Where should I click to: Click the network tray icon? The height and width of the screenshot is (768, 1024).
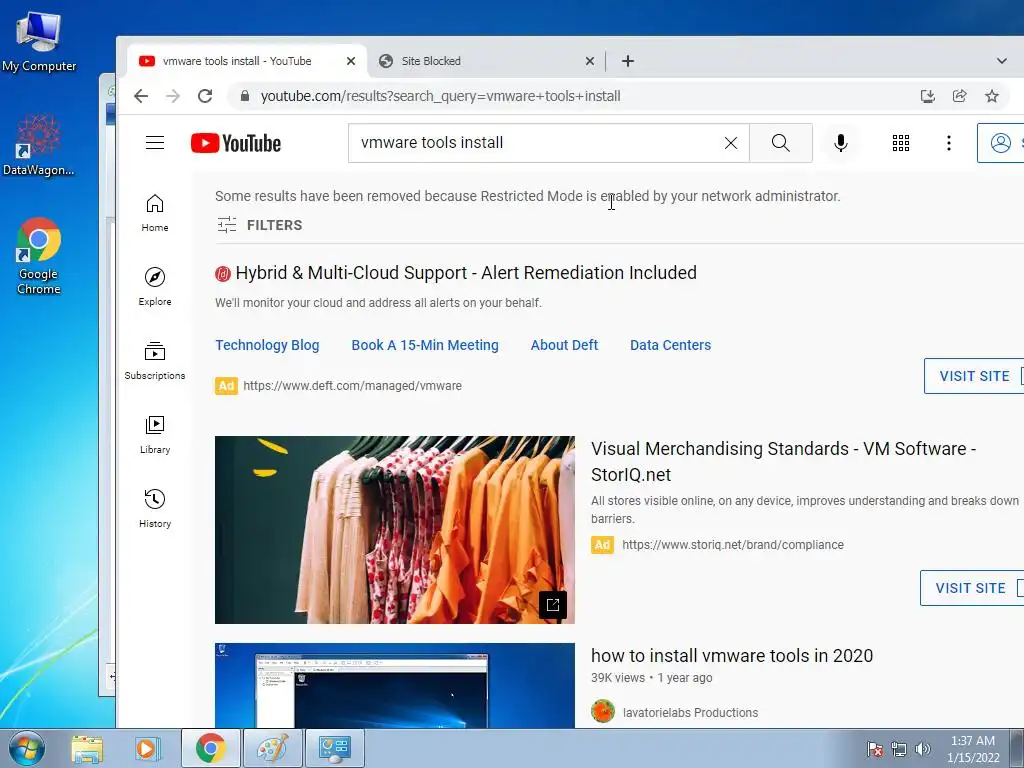point(899,749)
